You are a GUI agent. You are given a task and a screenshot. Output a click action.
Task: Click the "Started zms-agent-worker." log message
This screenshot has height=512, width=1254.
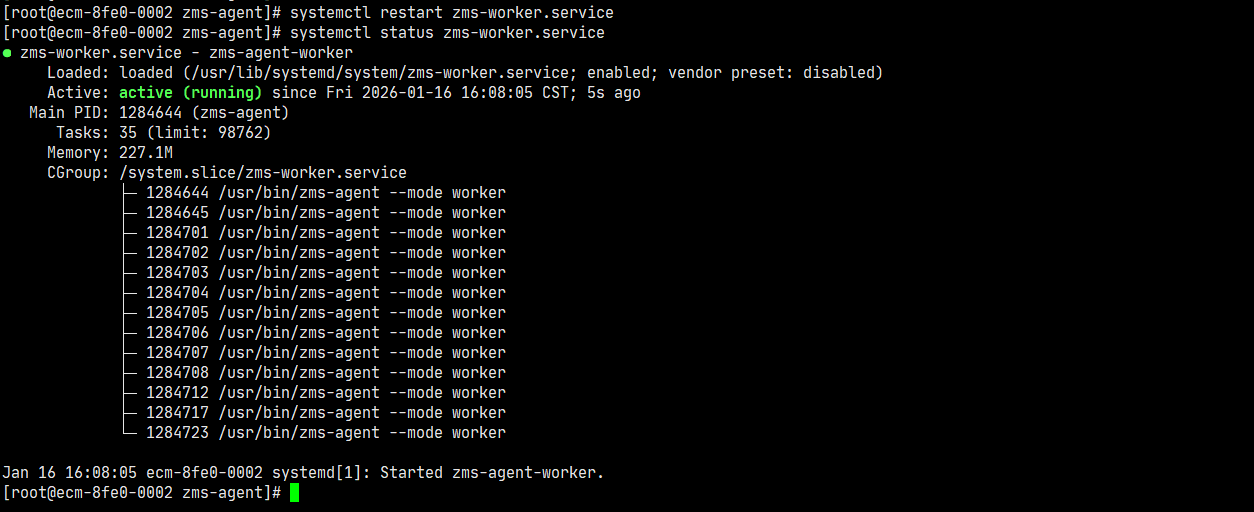492,473
